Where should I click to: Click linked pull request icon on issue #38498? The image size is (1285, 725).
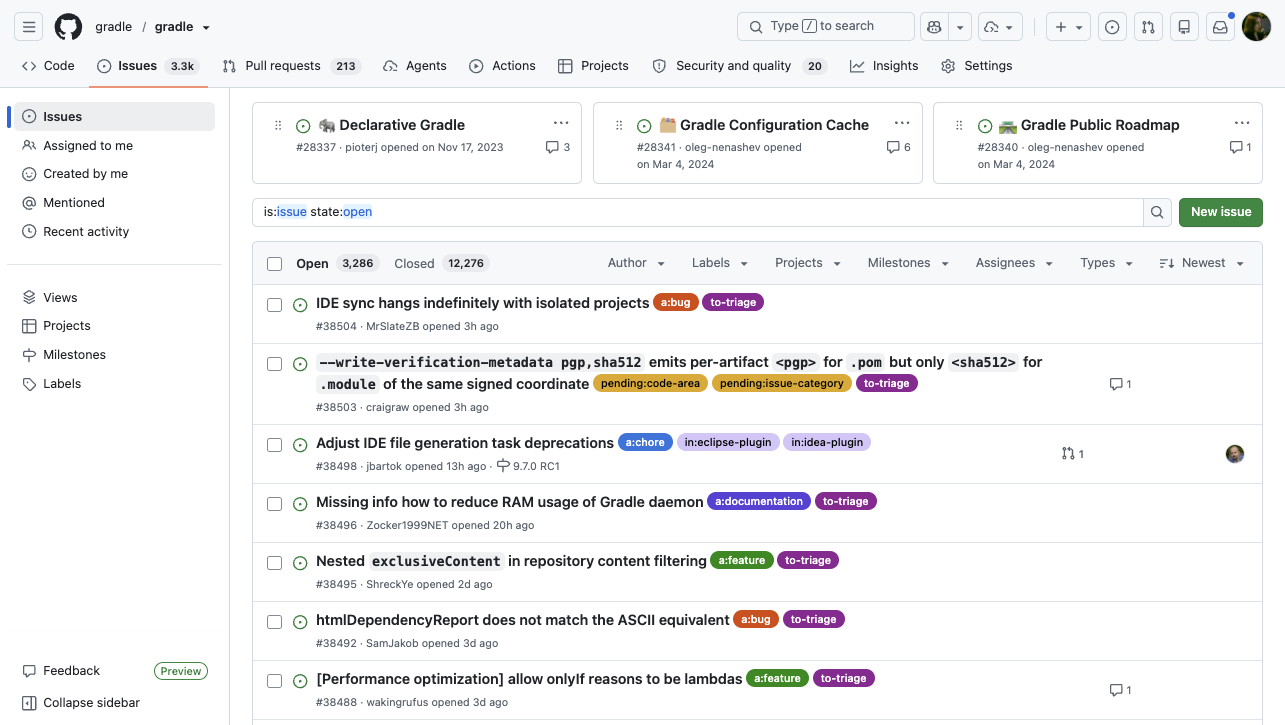[1073, 454]
